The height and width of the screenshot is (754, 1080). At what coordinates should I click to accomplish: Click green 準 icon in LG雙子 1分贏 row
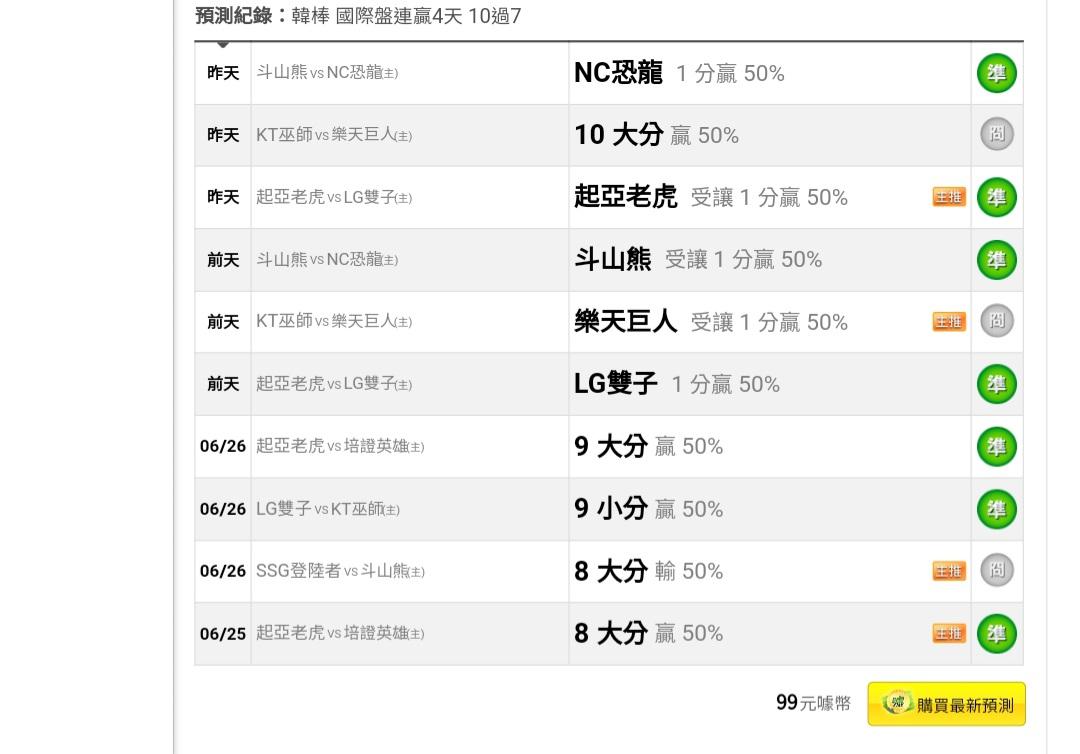(x=997, y=384)
